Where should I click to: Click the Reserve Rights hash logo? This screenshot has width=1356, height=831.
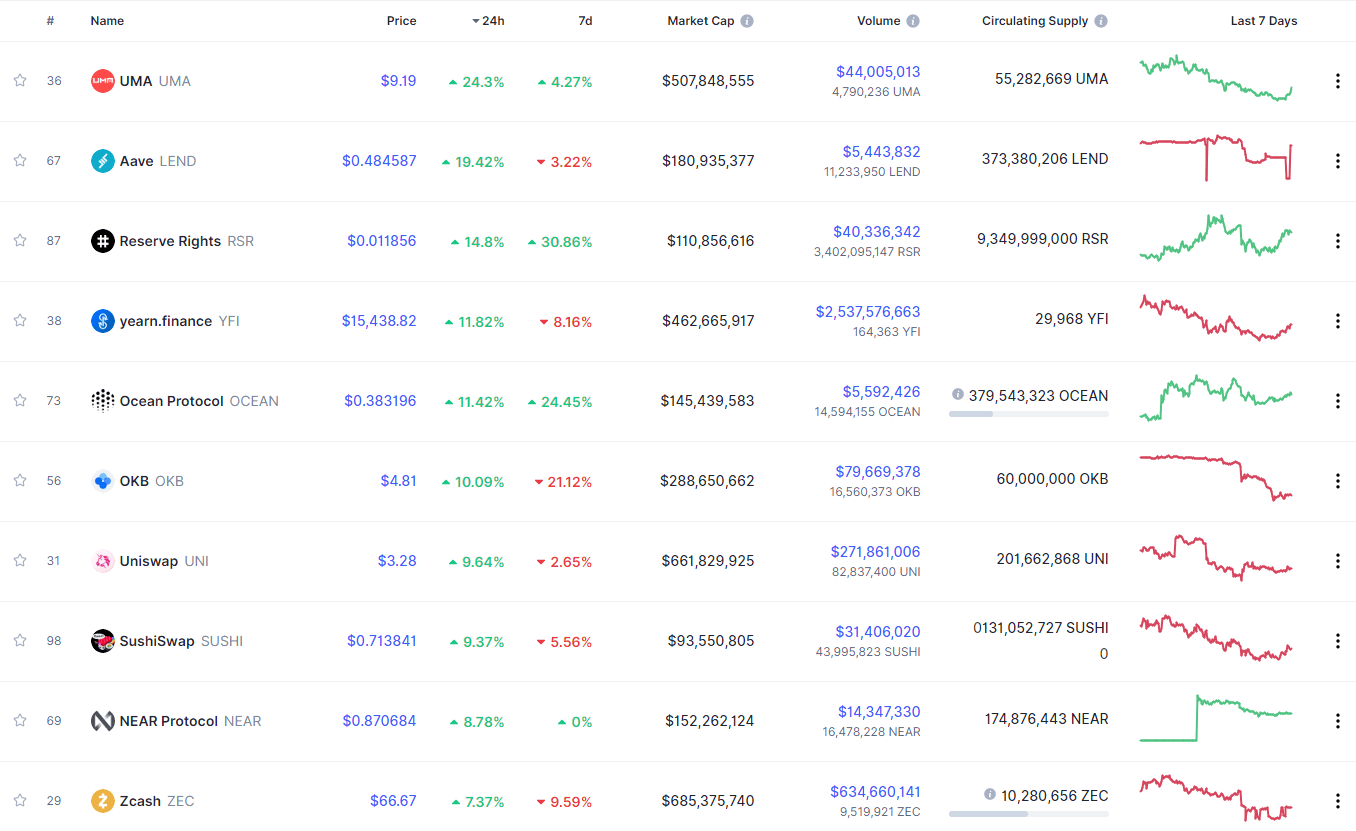click(x=102, y=241)
